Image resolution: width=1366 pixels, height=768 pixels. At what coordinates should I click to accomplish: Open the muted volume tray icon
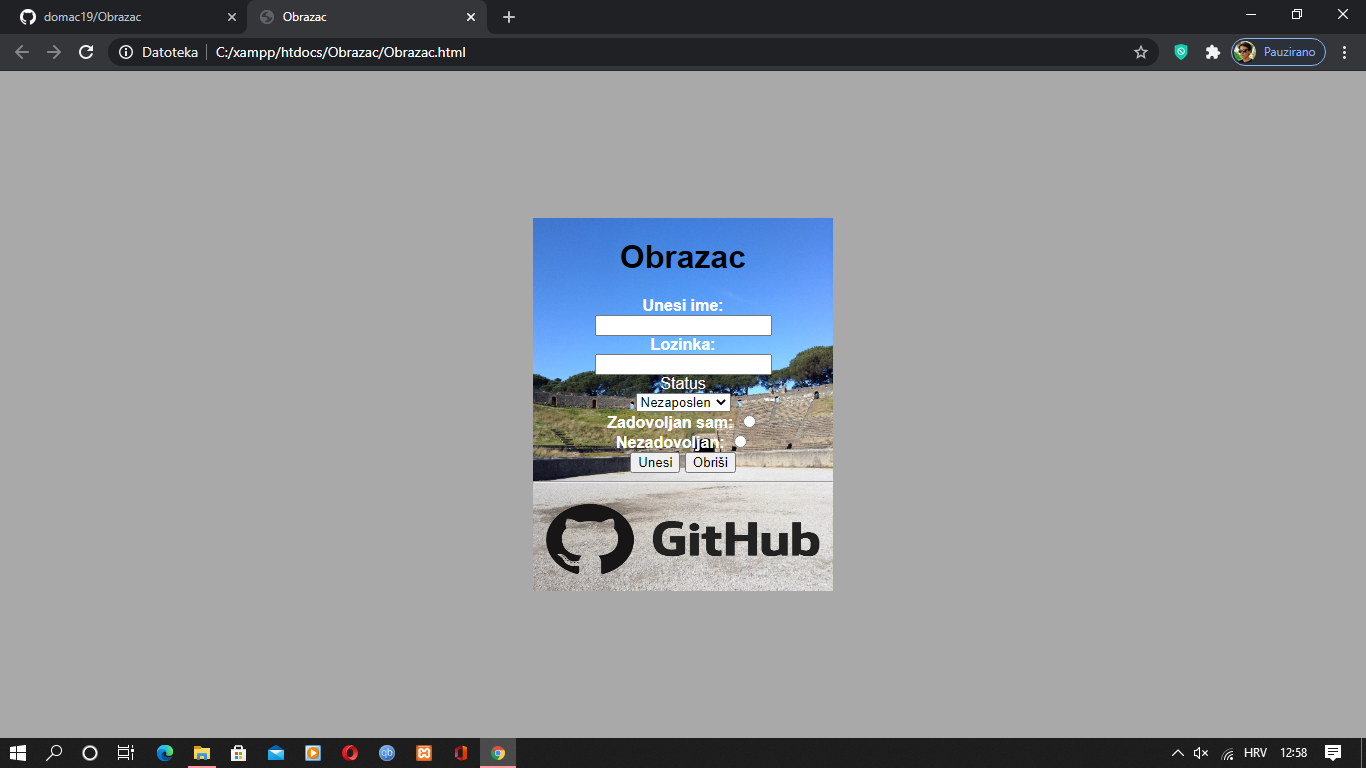pos(1201,753)
